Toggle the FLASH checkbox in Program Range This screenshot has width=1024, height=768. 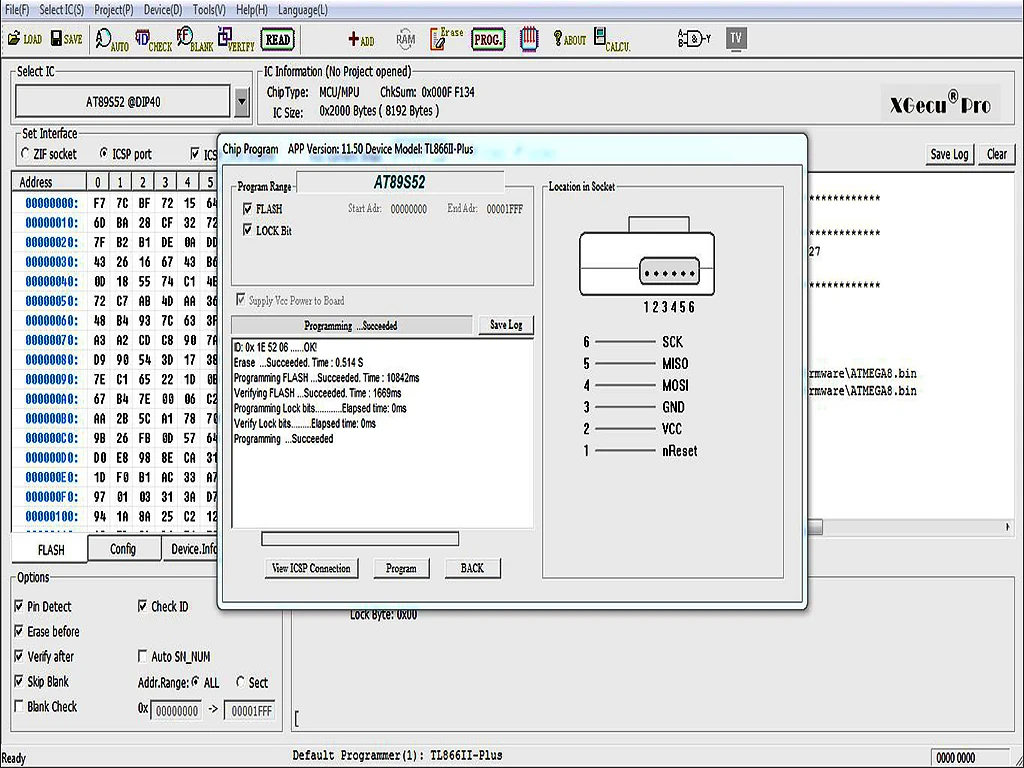247,209
